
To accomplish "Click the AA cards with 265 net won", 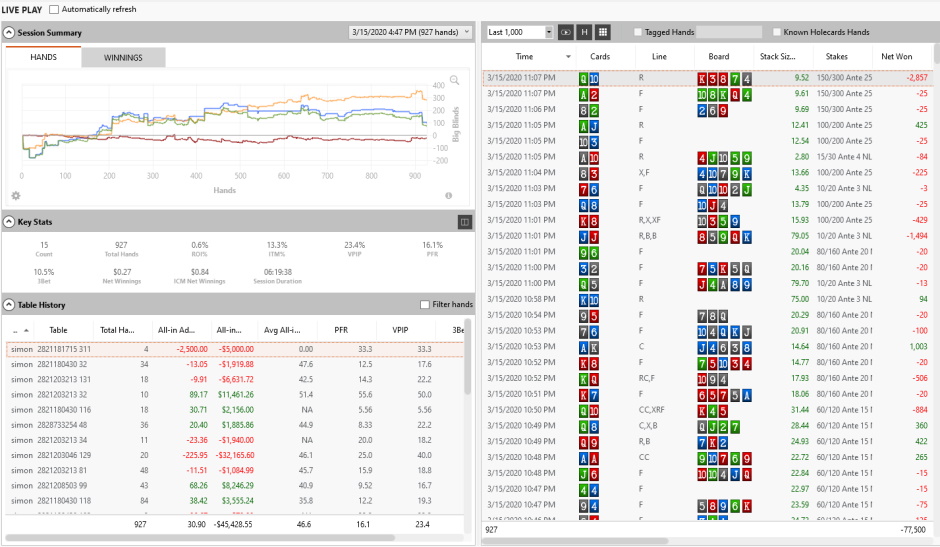I will pyautogui.click(x=589, y=458).
